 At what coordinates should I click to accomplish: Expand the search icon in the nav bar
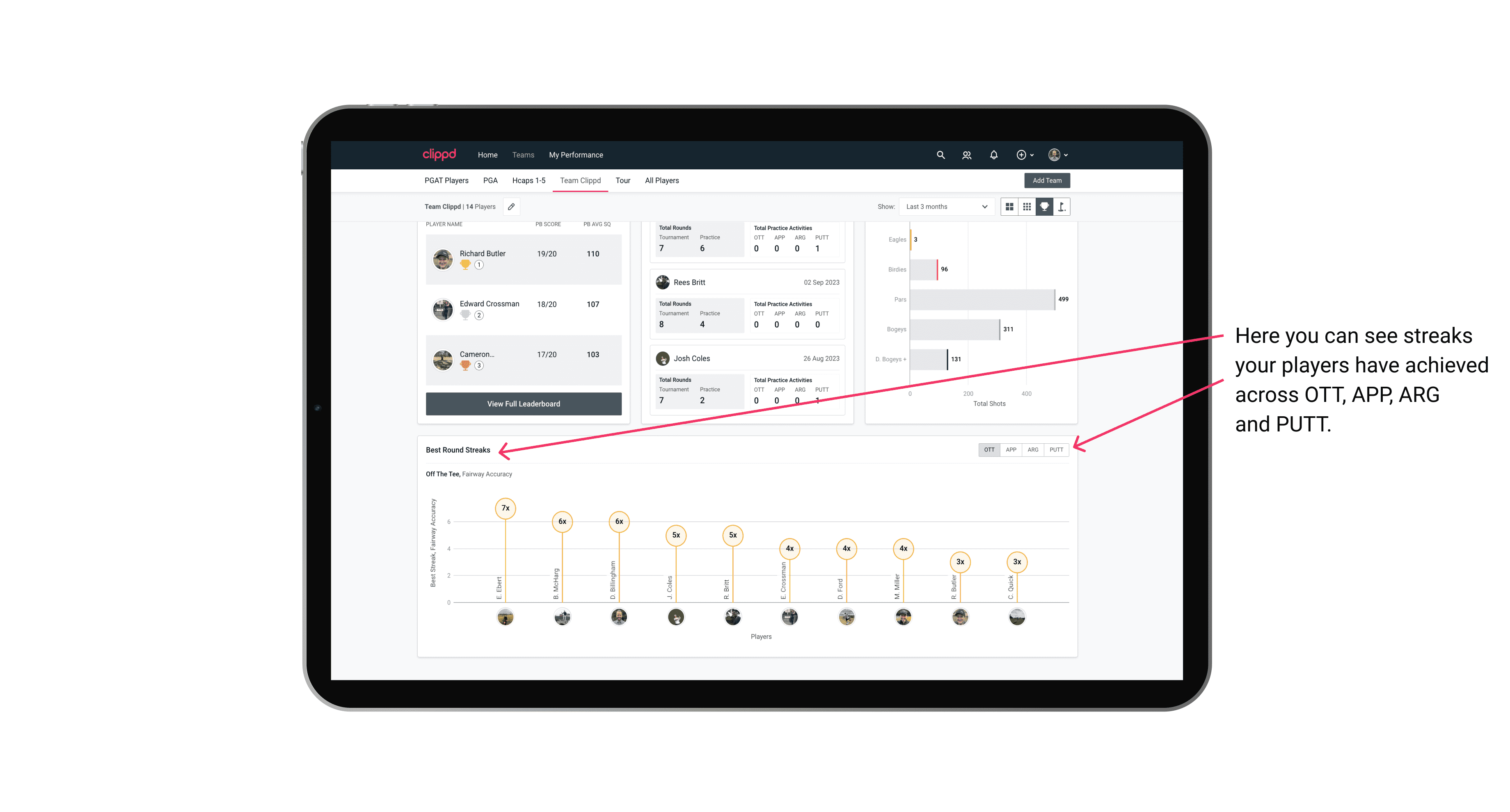coord(940,155)
